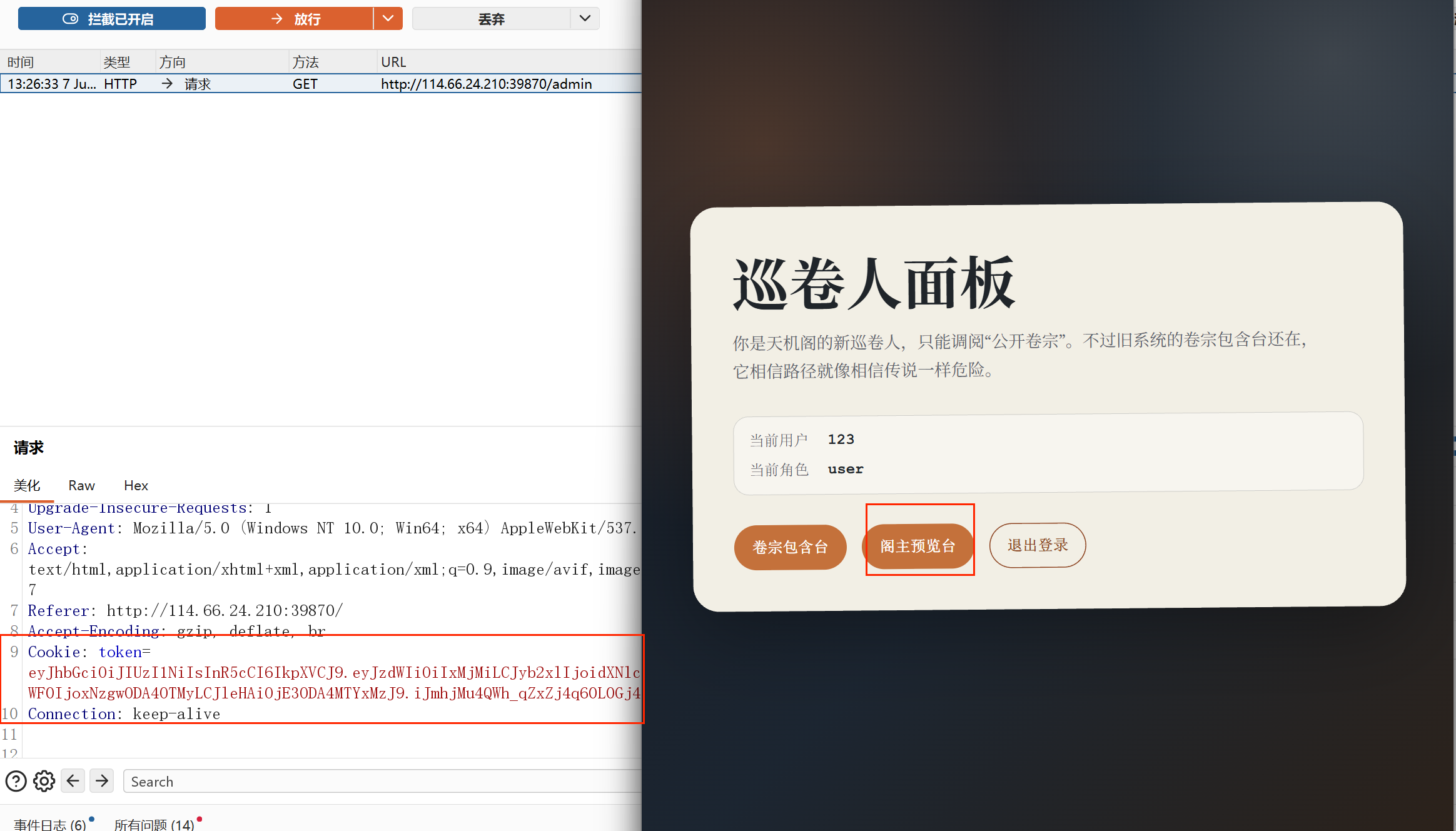Switch to the Raw tab
Image resolution: width=1456 pixels, height=831 pixels.
(x=81, y=485)
